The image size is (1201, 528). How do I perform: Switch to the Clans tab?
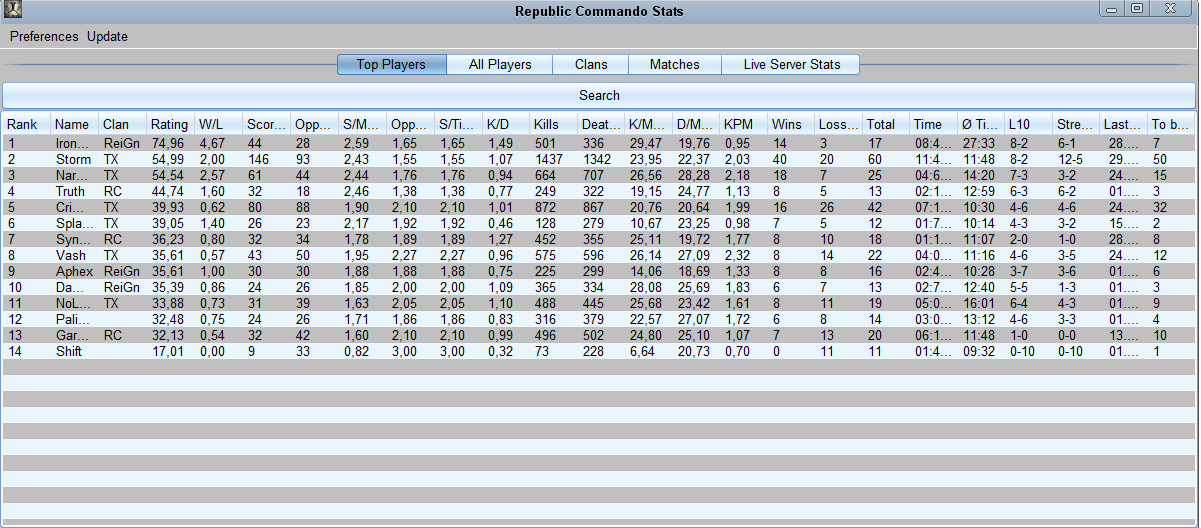click(x=591, y=64)
